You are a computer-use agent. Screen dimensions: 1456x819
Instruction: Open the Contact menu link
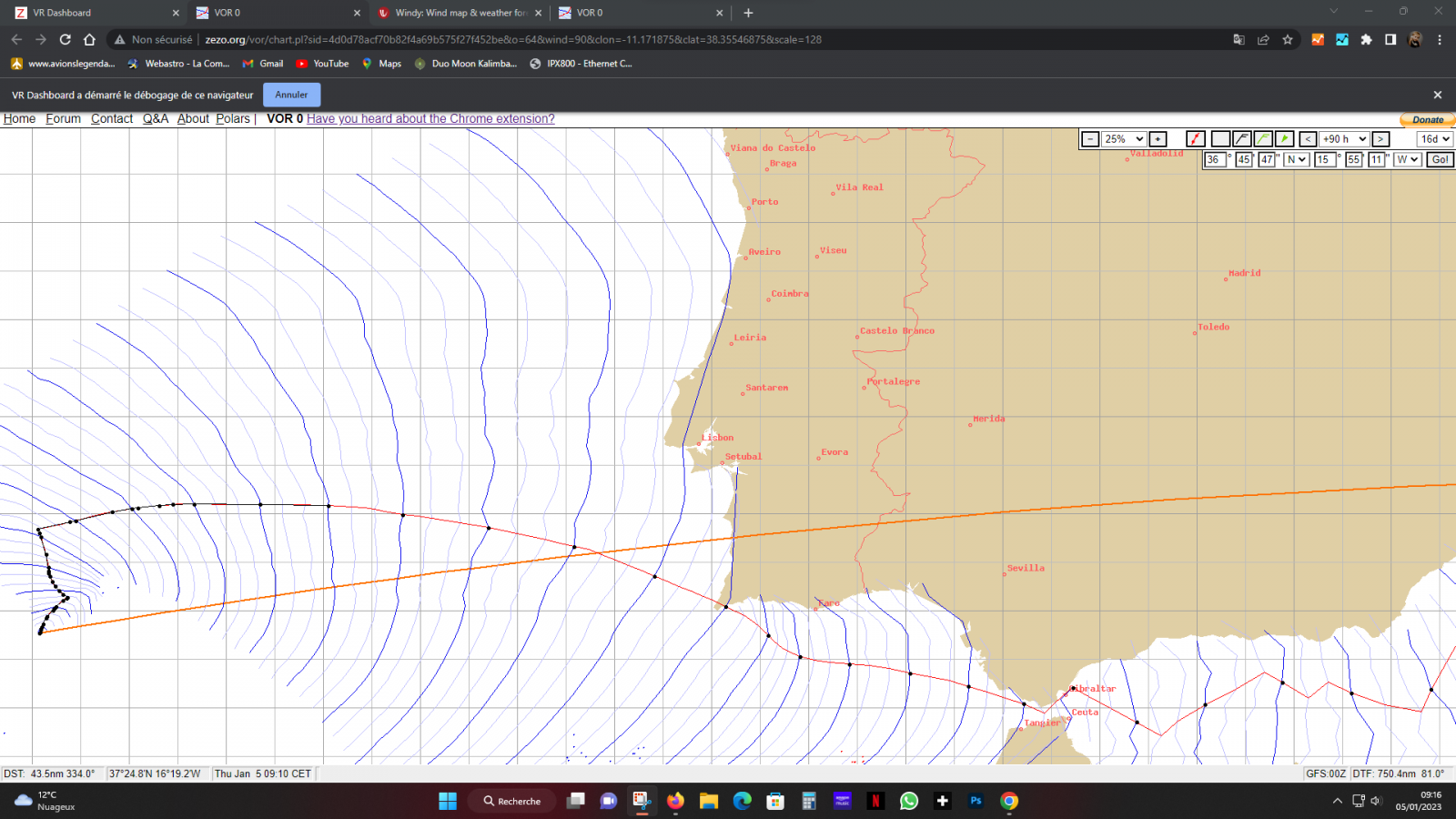[x=112, y=118]
